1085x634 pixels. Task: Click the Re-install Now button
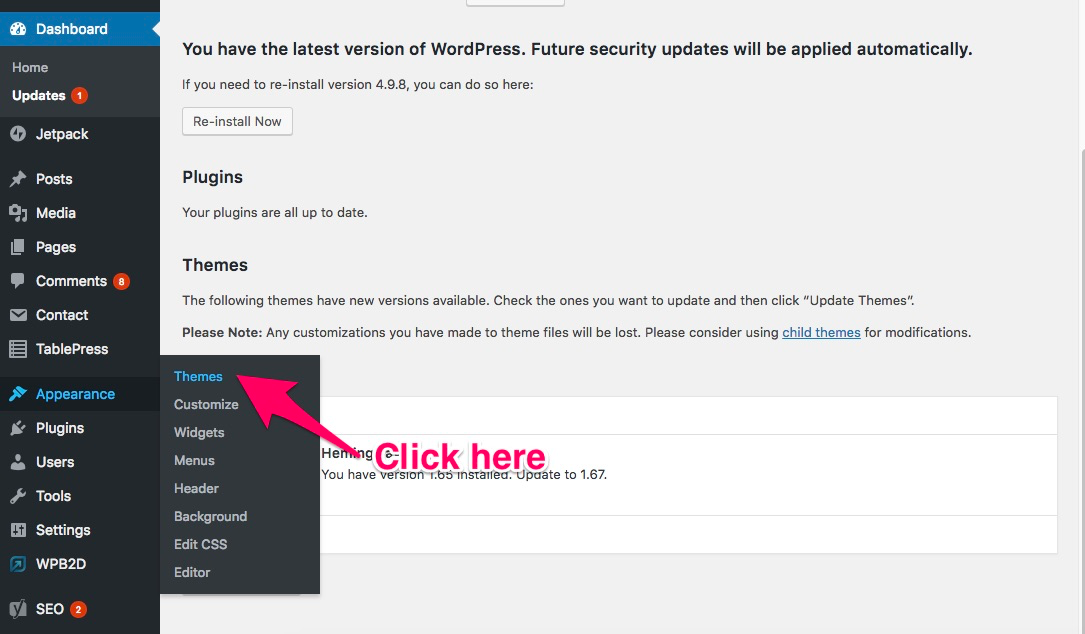237,121
